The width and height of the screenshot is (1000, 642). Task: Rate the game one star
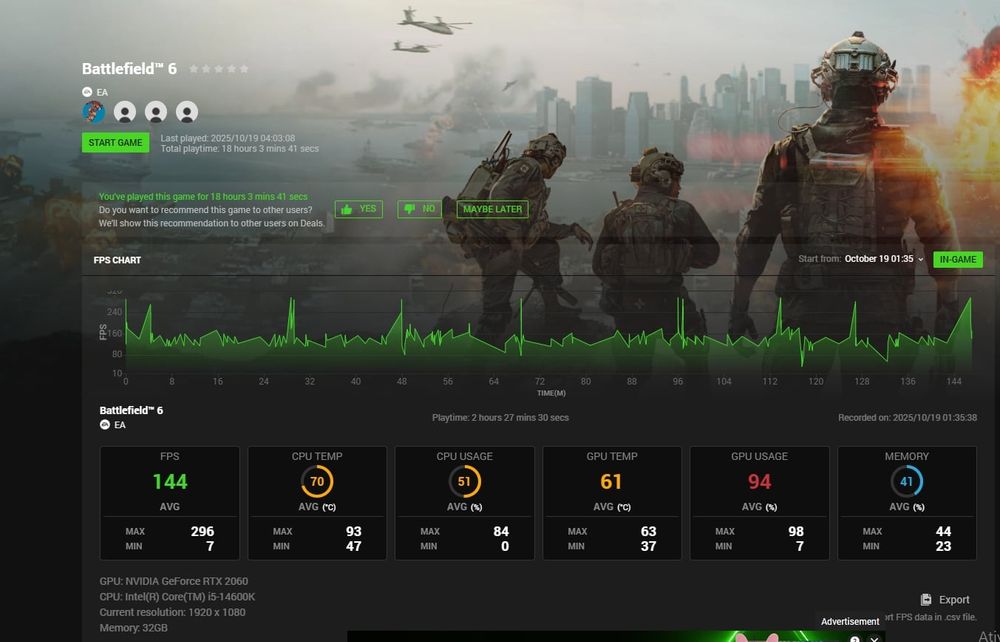tap(194, 69)
